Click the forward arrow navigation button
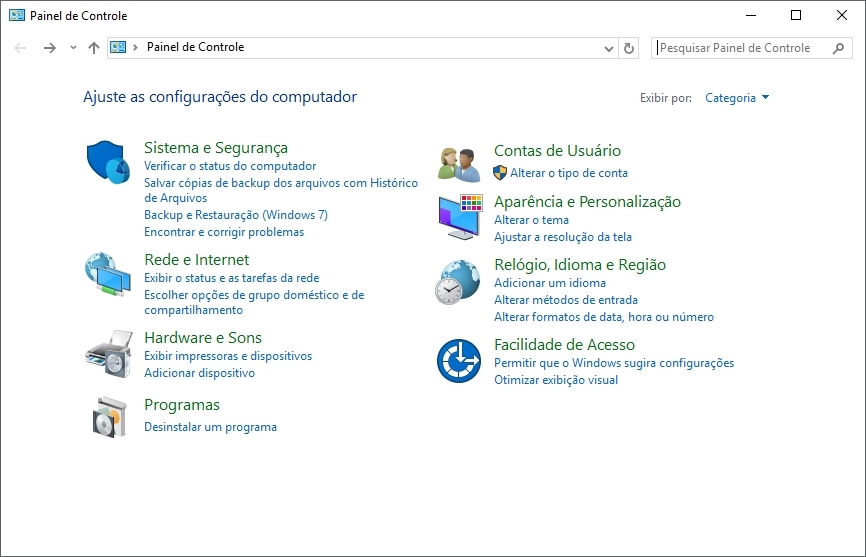Screen dimensions: 866x557 coord(50,48)
